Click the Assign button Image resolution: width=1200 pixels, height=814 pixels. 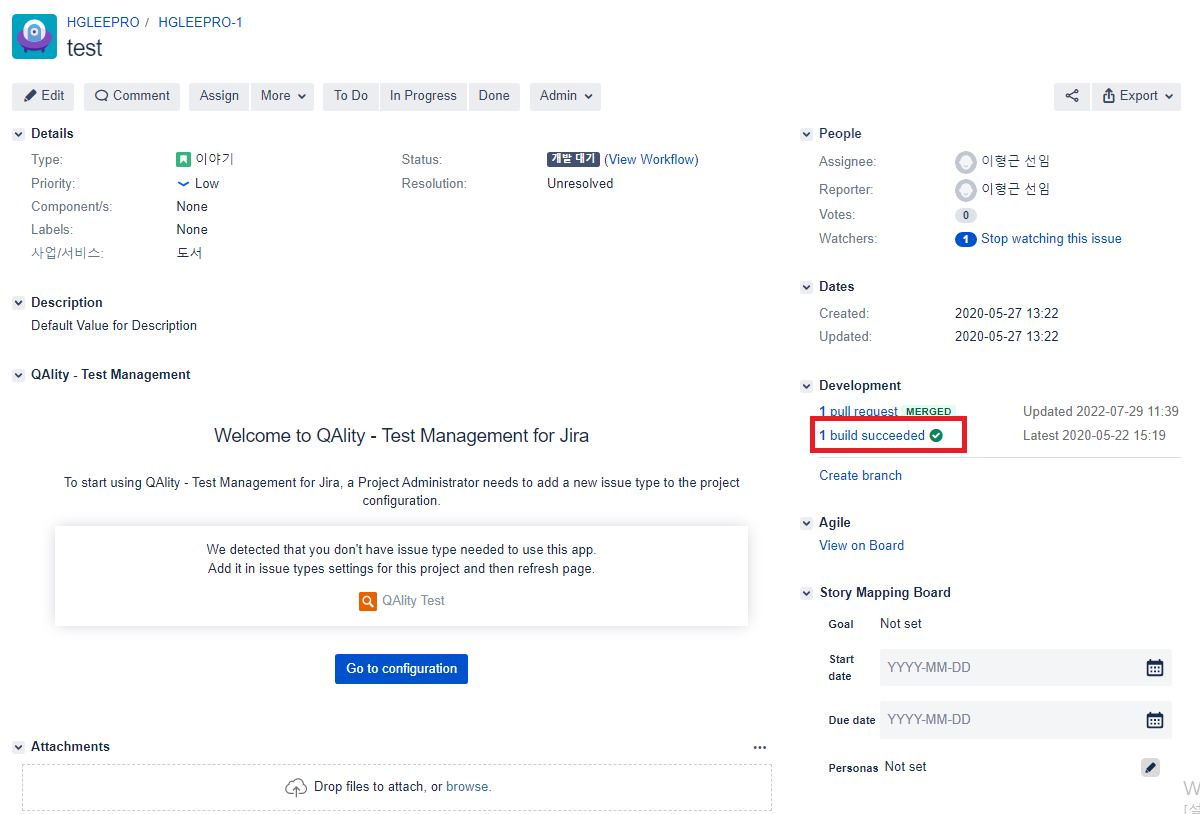click(219, 96)
